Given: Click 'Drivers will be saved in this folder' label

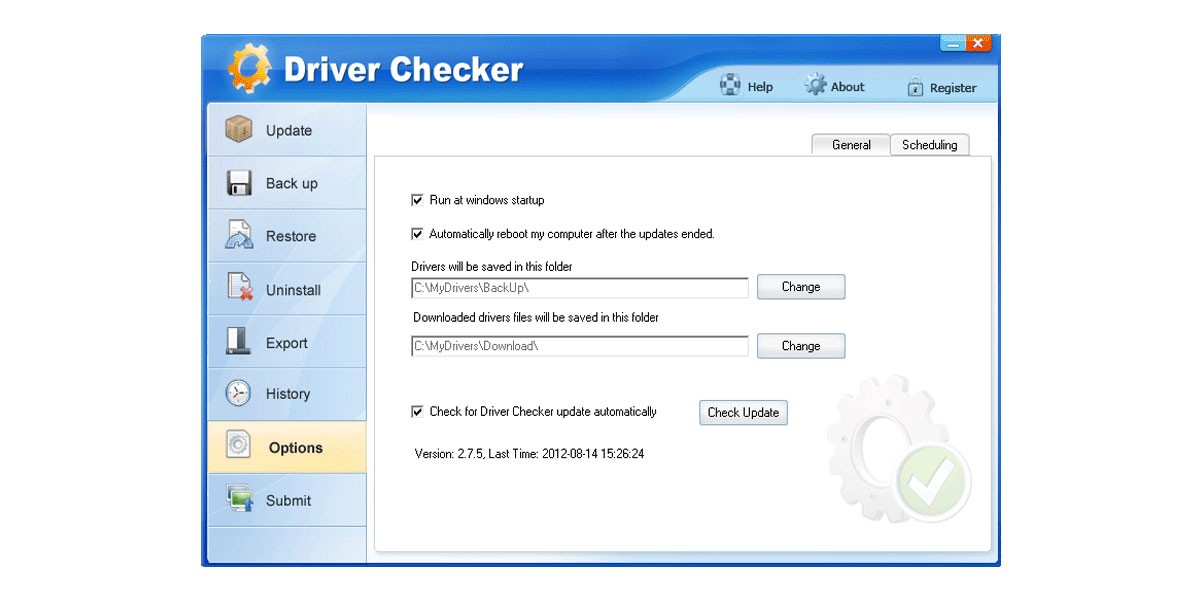Looking at the screenshot, I should (491, 267).
